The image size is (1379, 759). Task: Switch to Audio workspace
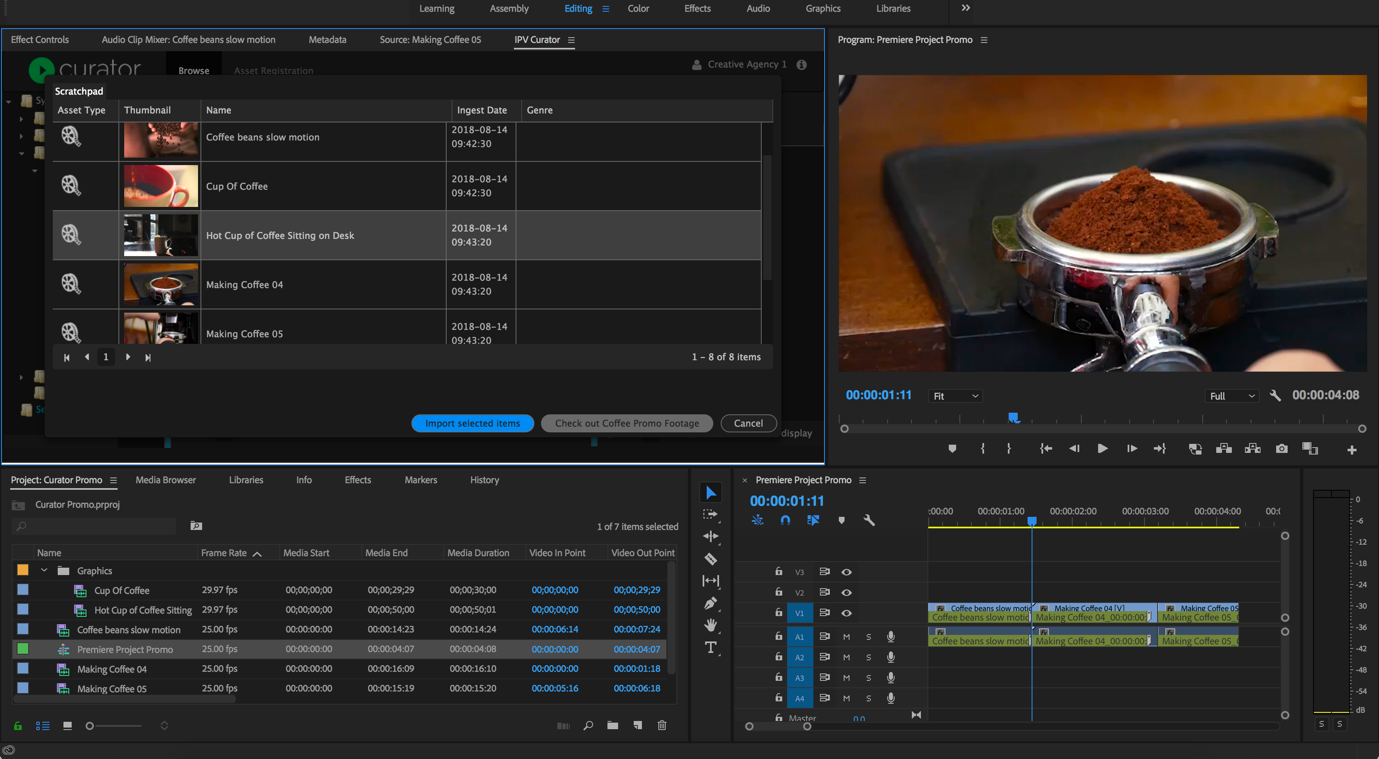758,9
